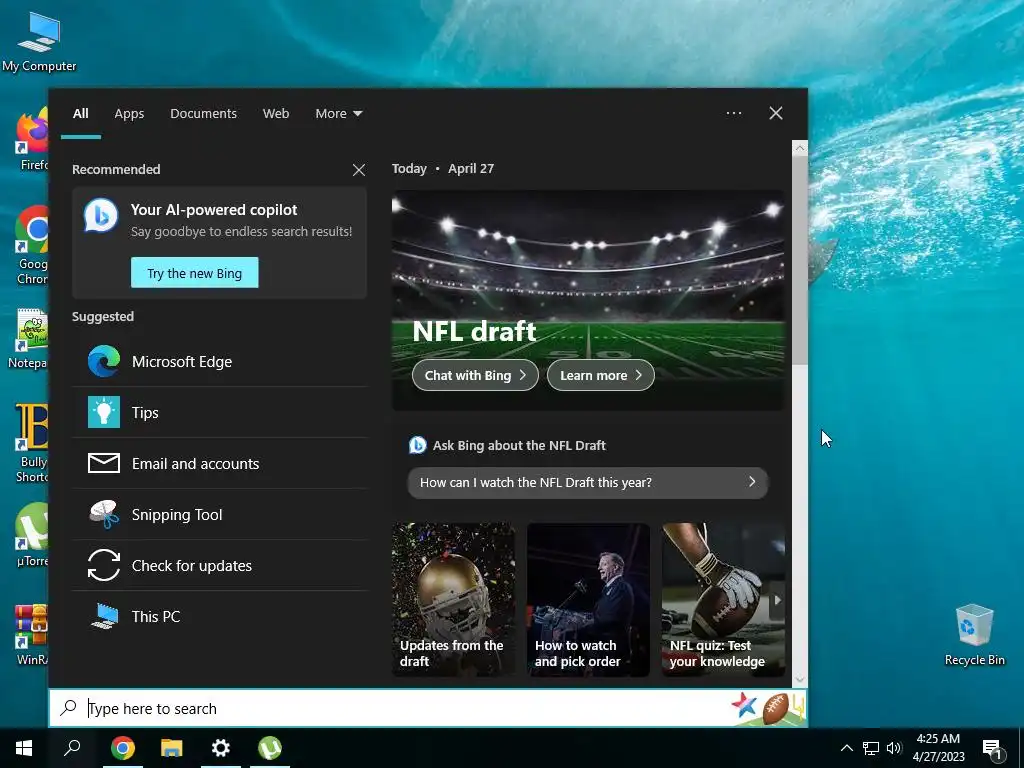Screen dimensions: 1024x768
Task: Launch the Snipping Tool suggestion
Action: click(x=219, y=515)
